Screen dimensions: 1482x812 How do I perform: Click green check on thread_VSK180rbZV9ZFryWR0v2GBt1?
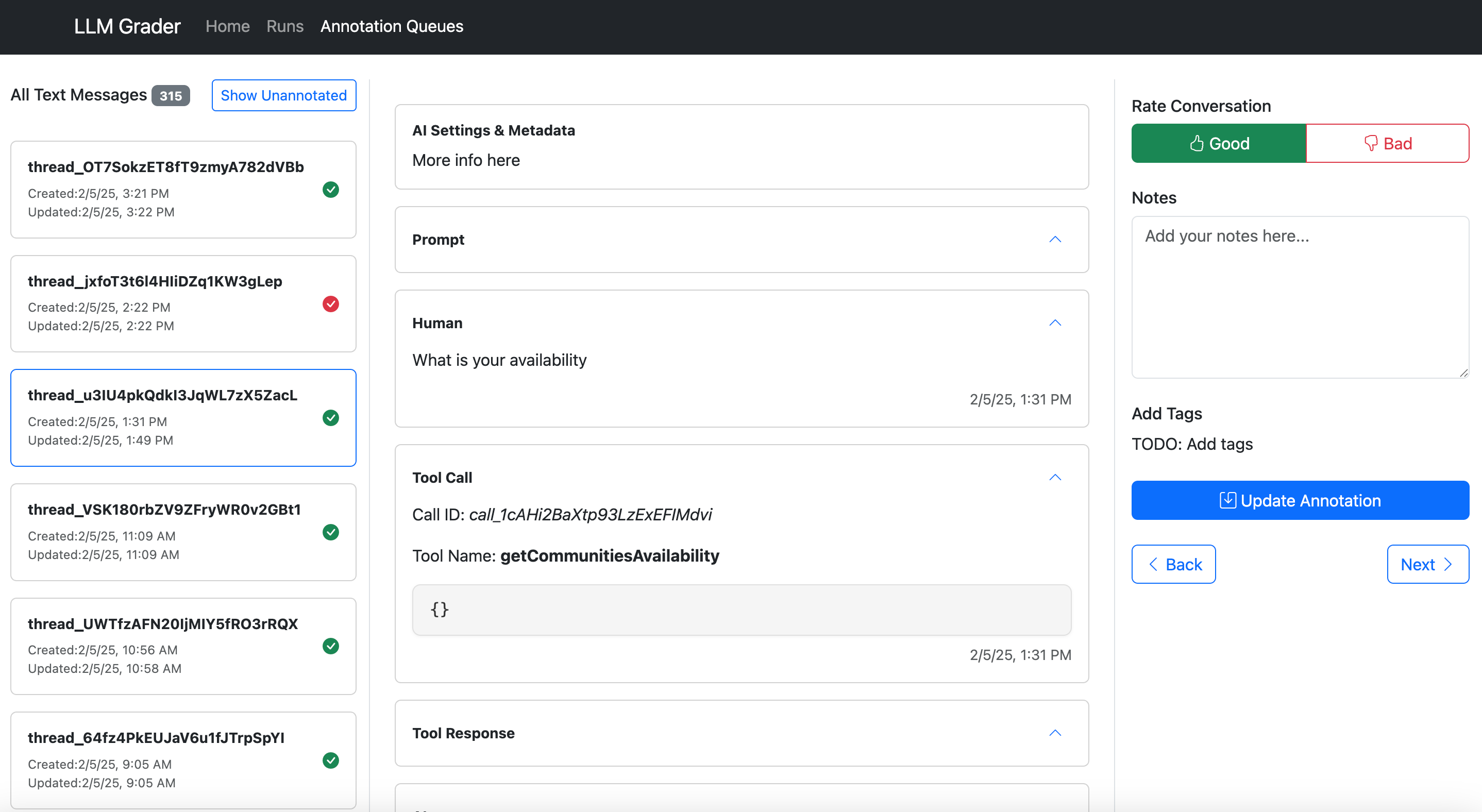(331, 532)
